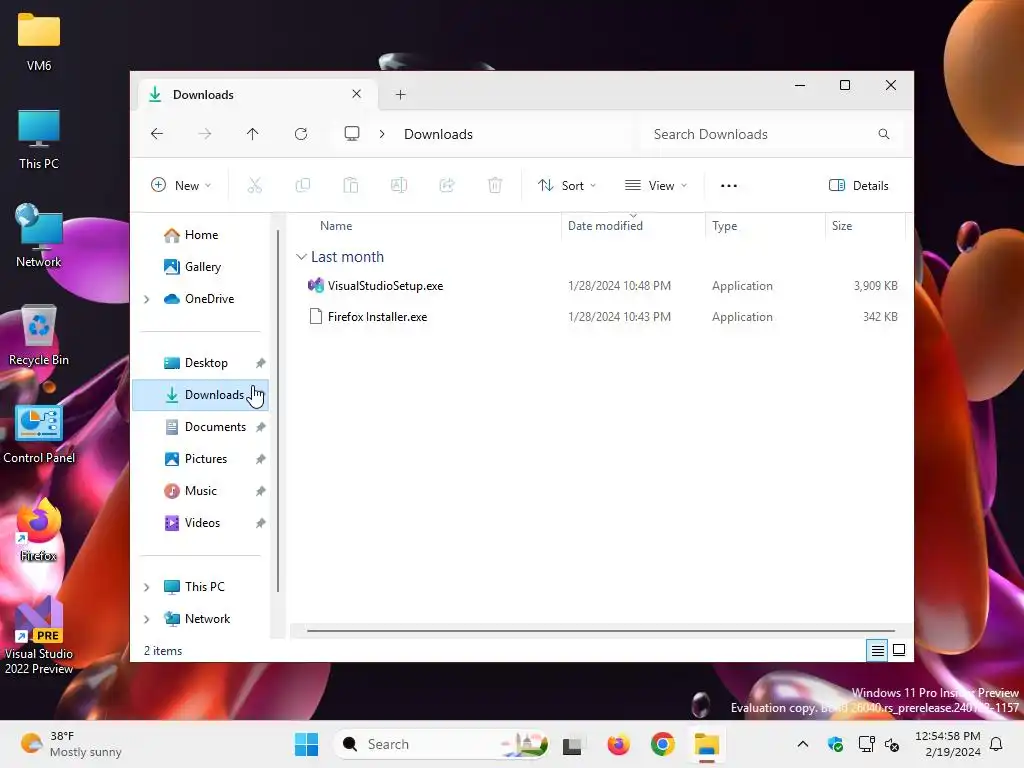Show hidden system tray icons
The image size is (1024, 768).
(803, 744)
